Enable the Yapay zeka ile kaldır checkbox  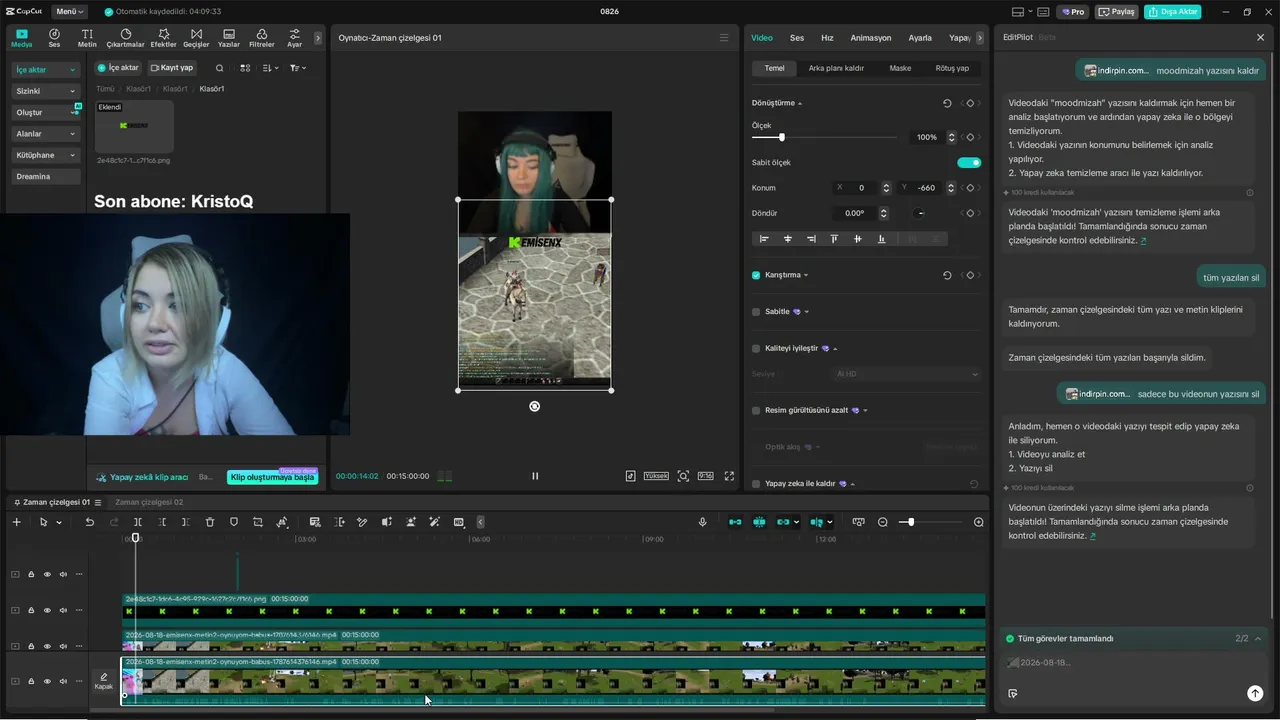tap(756, 484)
